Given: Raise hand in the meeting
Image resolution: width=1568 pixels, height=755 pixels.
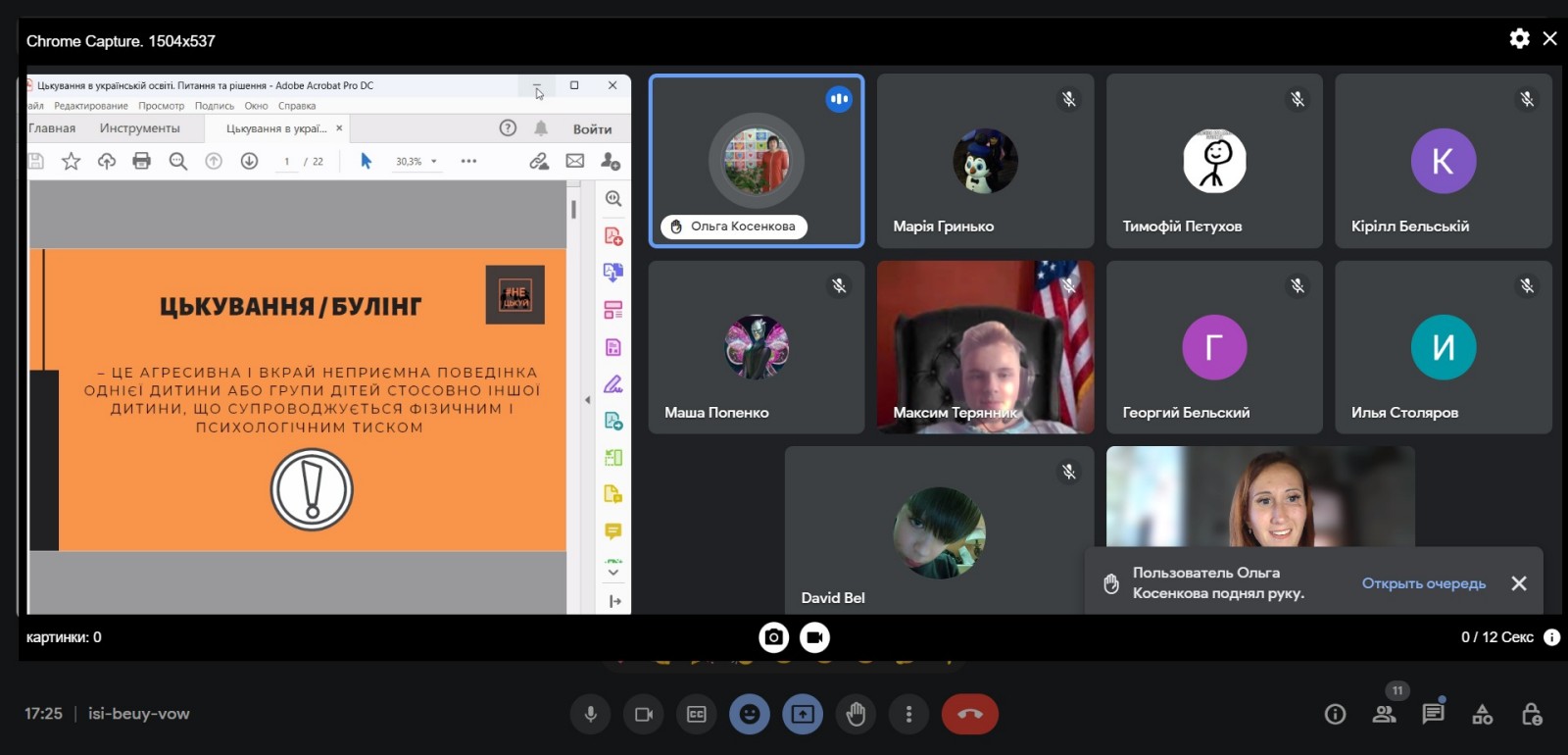Looking at the screenshot, I should click(856, 714).
